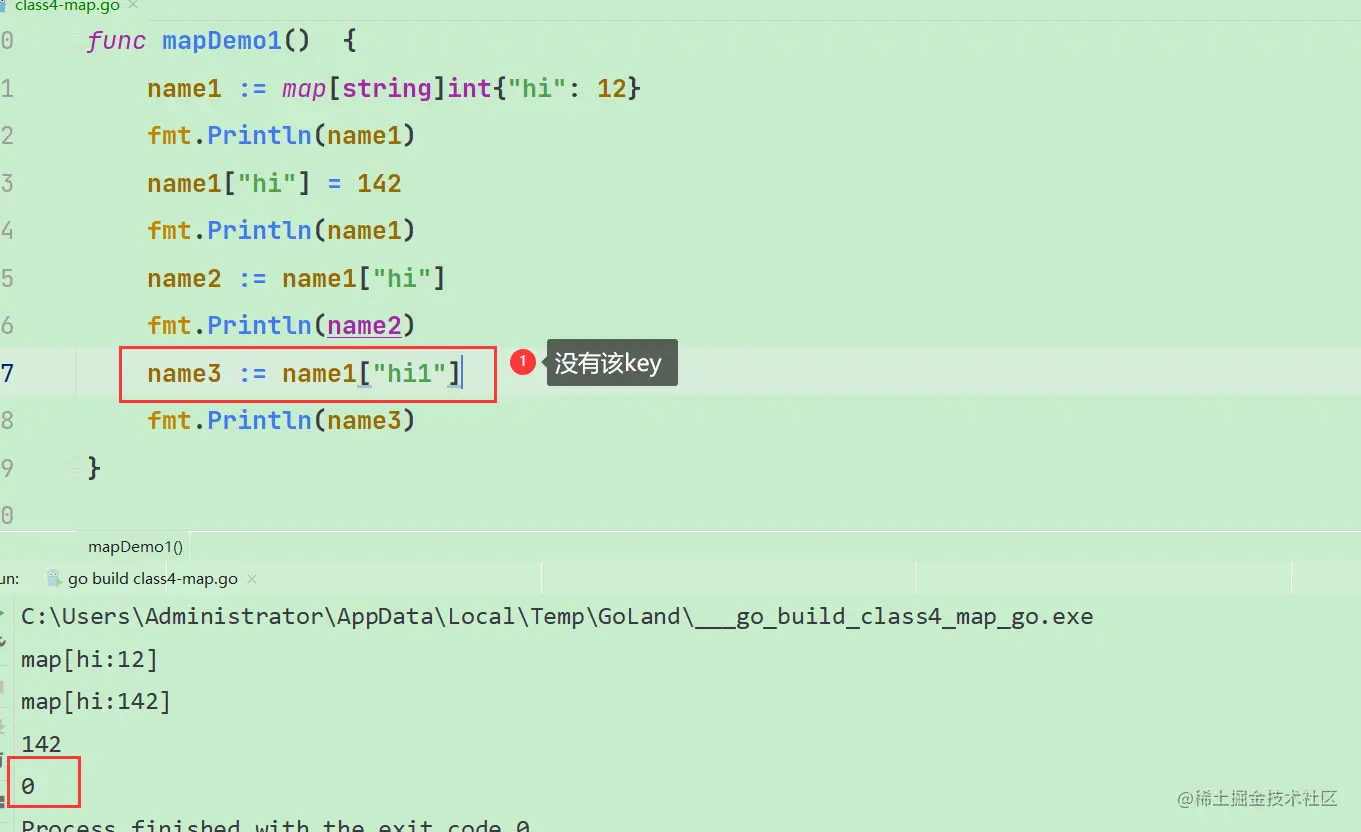Click the Go gopher run configuration icon
Viewport: 1361px width, 832px height.
pyautogui.click(x=54, y=579)
